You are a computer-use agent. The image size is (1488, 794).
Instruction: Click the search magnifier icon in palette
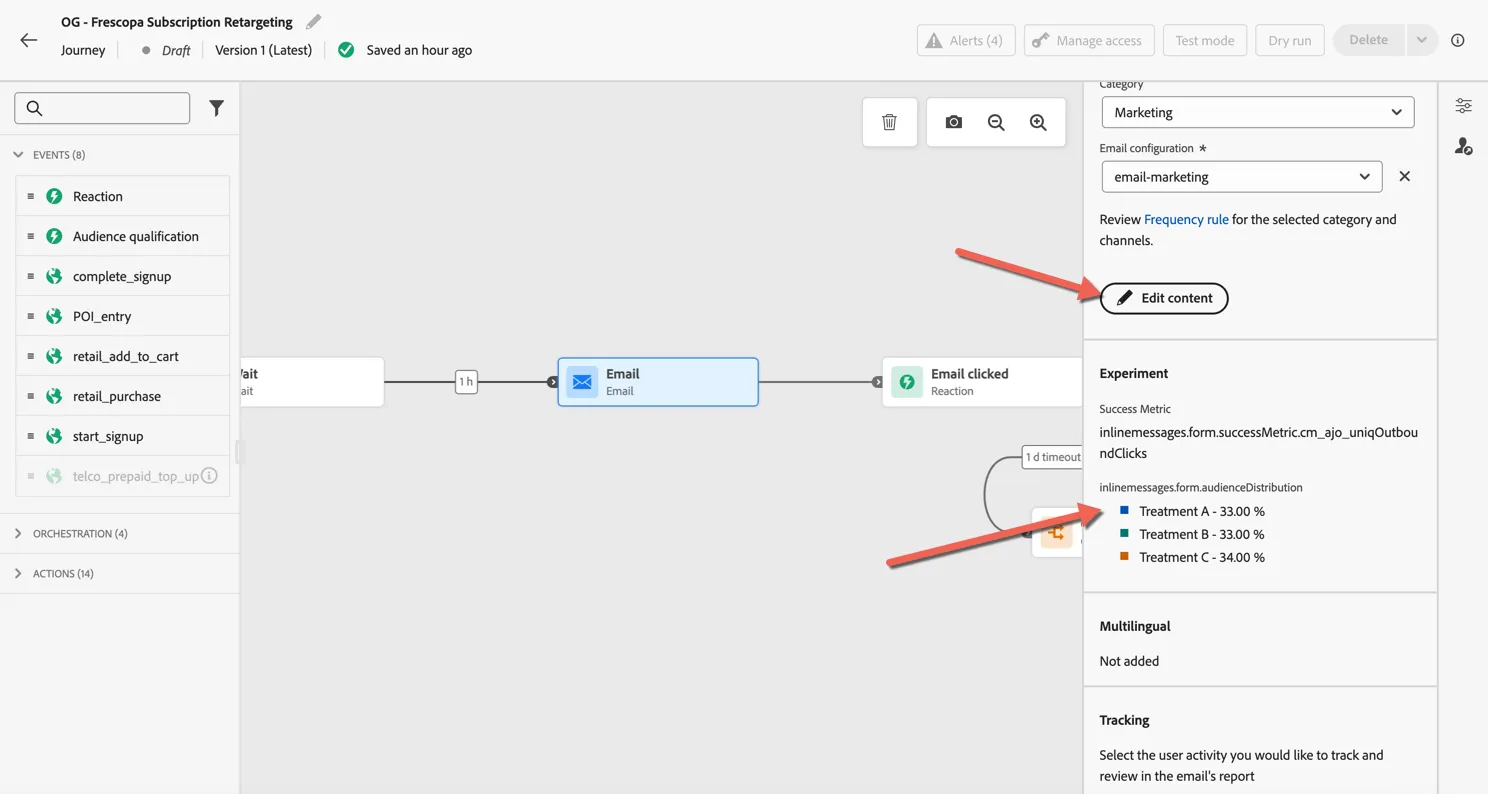(x=35, y=108)
